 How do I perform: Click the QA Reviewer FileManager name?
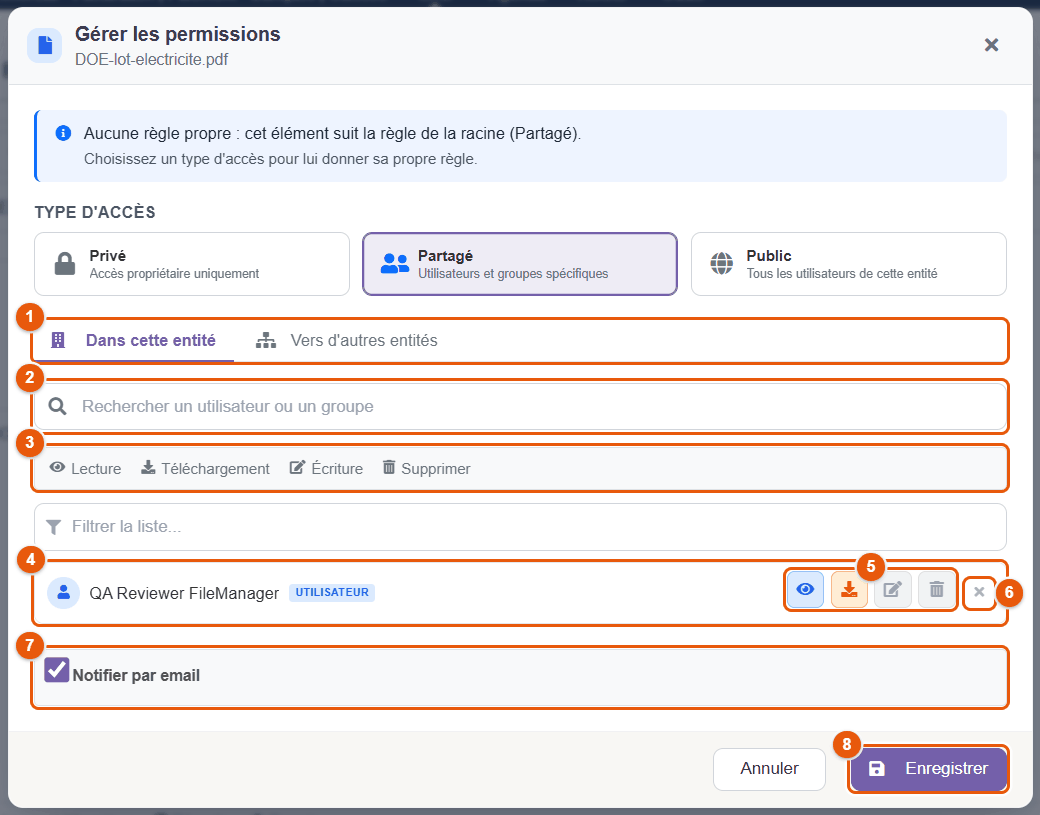click(184, 593)
